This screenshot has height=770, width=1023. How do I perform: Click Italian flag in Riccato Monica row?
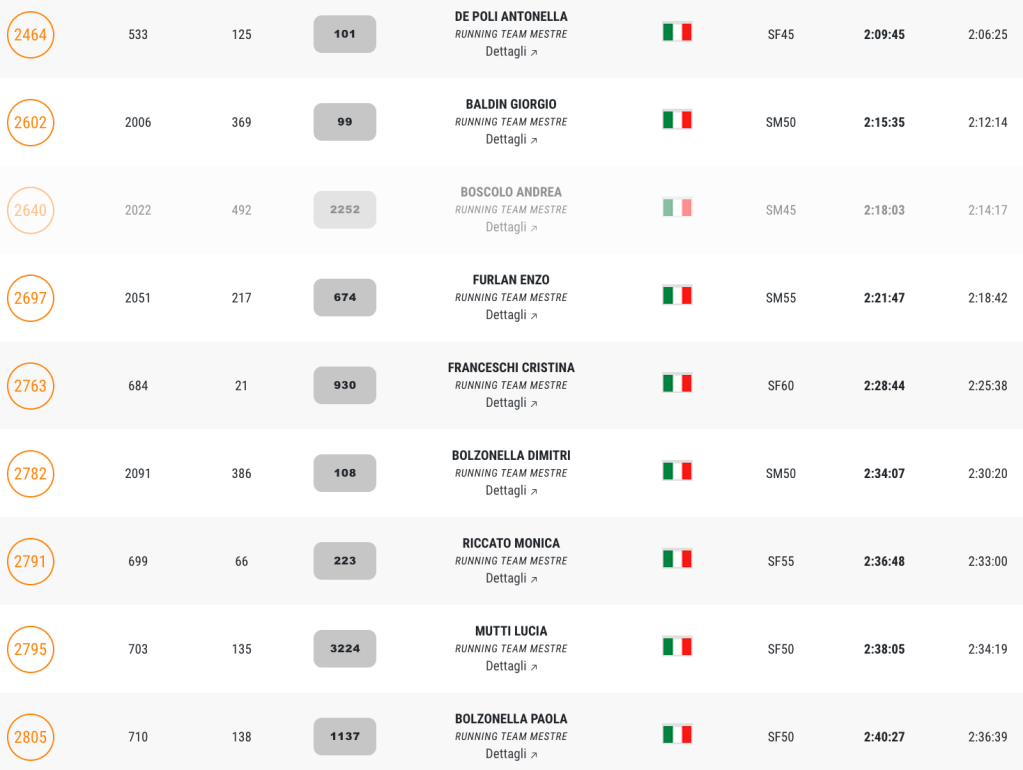pos(677,559)
